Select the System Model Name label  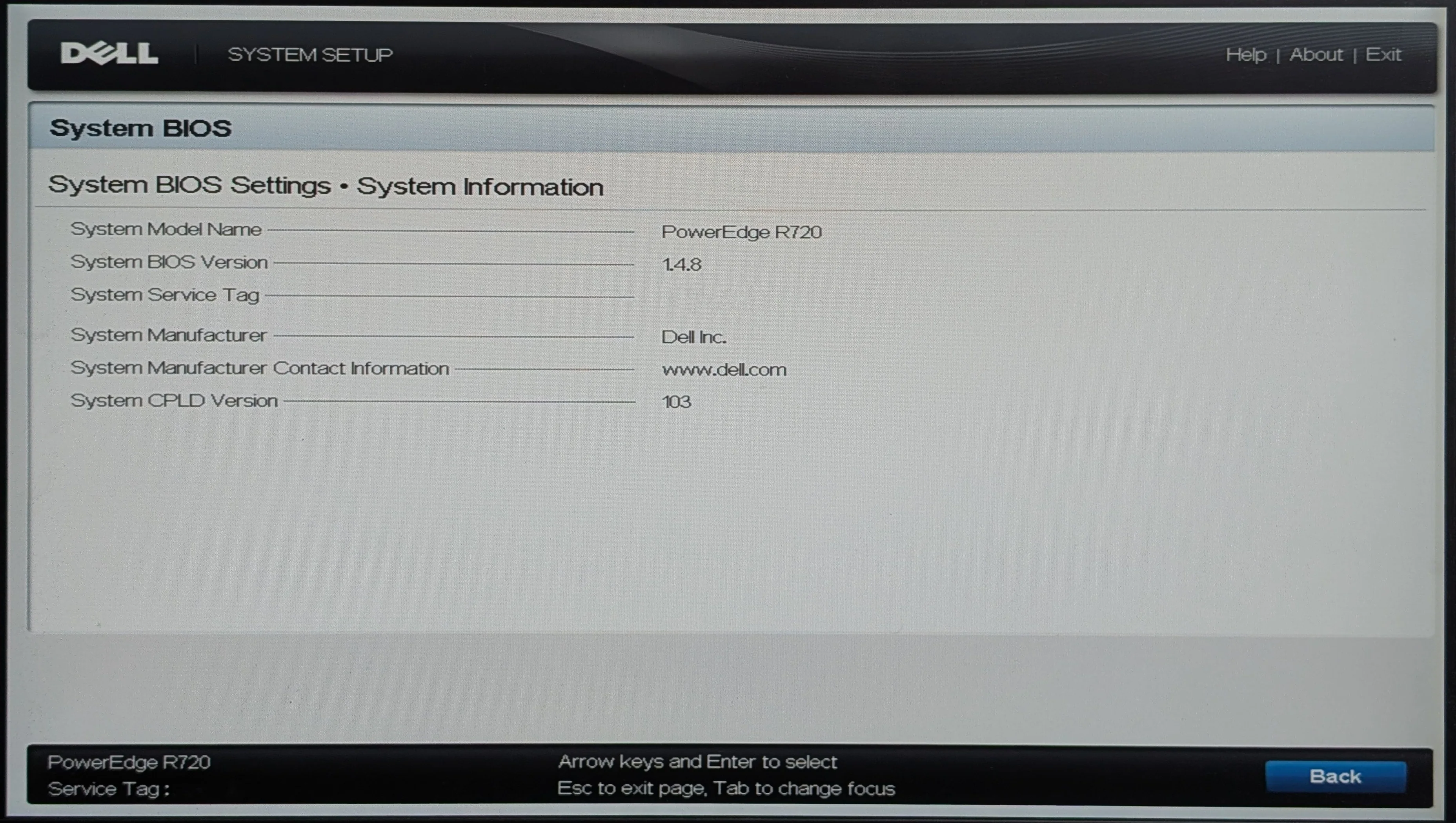click(166, 229)
